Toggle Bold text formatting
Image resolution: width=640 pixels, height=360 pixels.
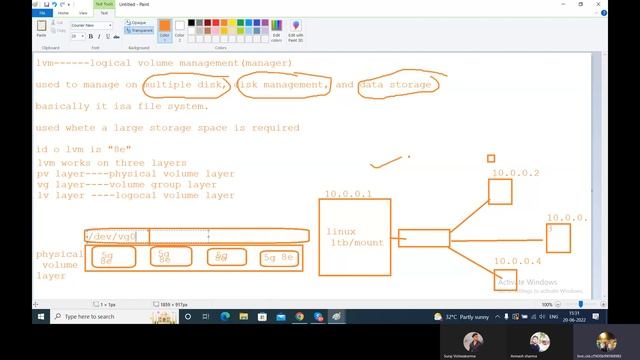[x=91, y=36]
